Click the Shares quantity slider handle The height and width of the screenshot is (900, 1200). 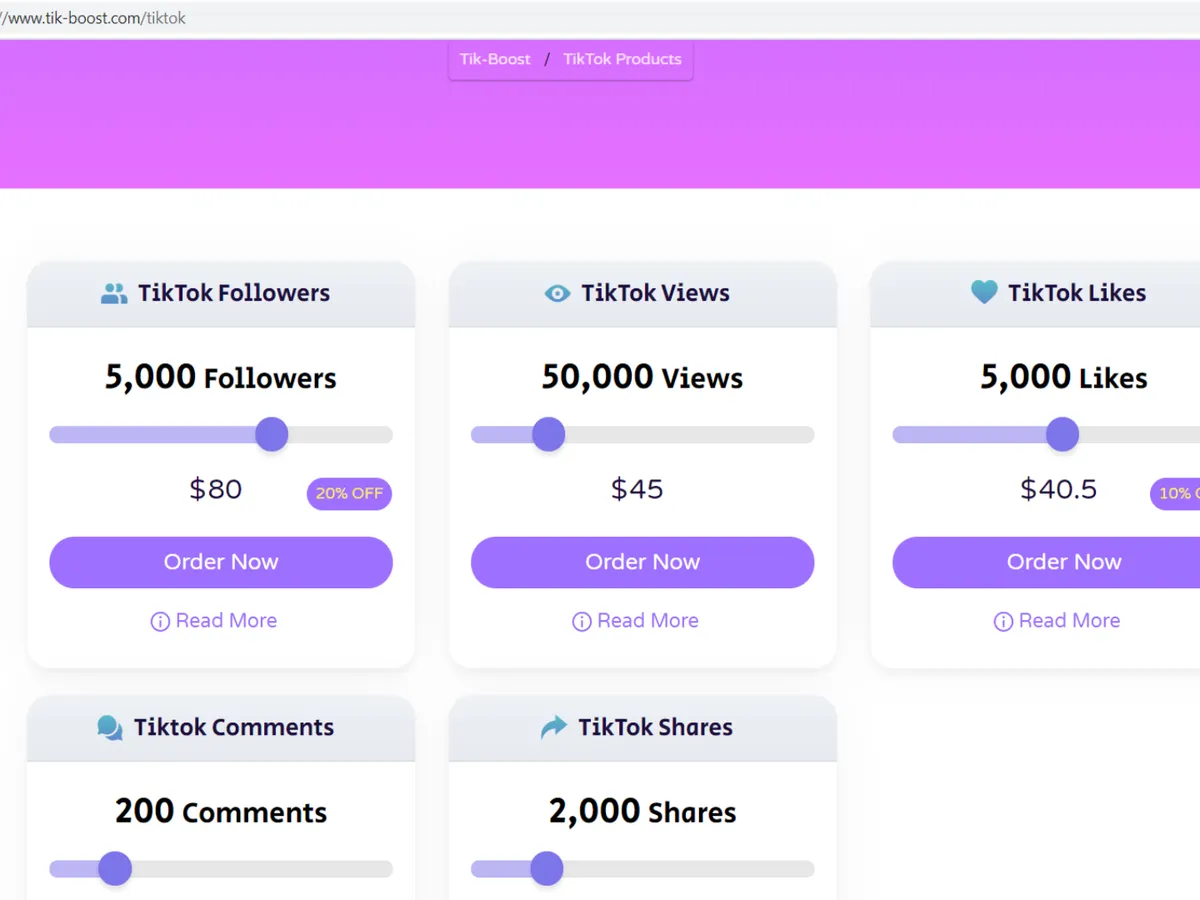(546, 869)
